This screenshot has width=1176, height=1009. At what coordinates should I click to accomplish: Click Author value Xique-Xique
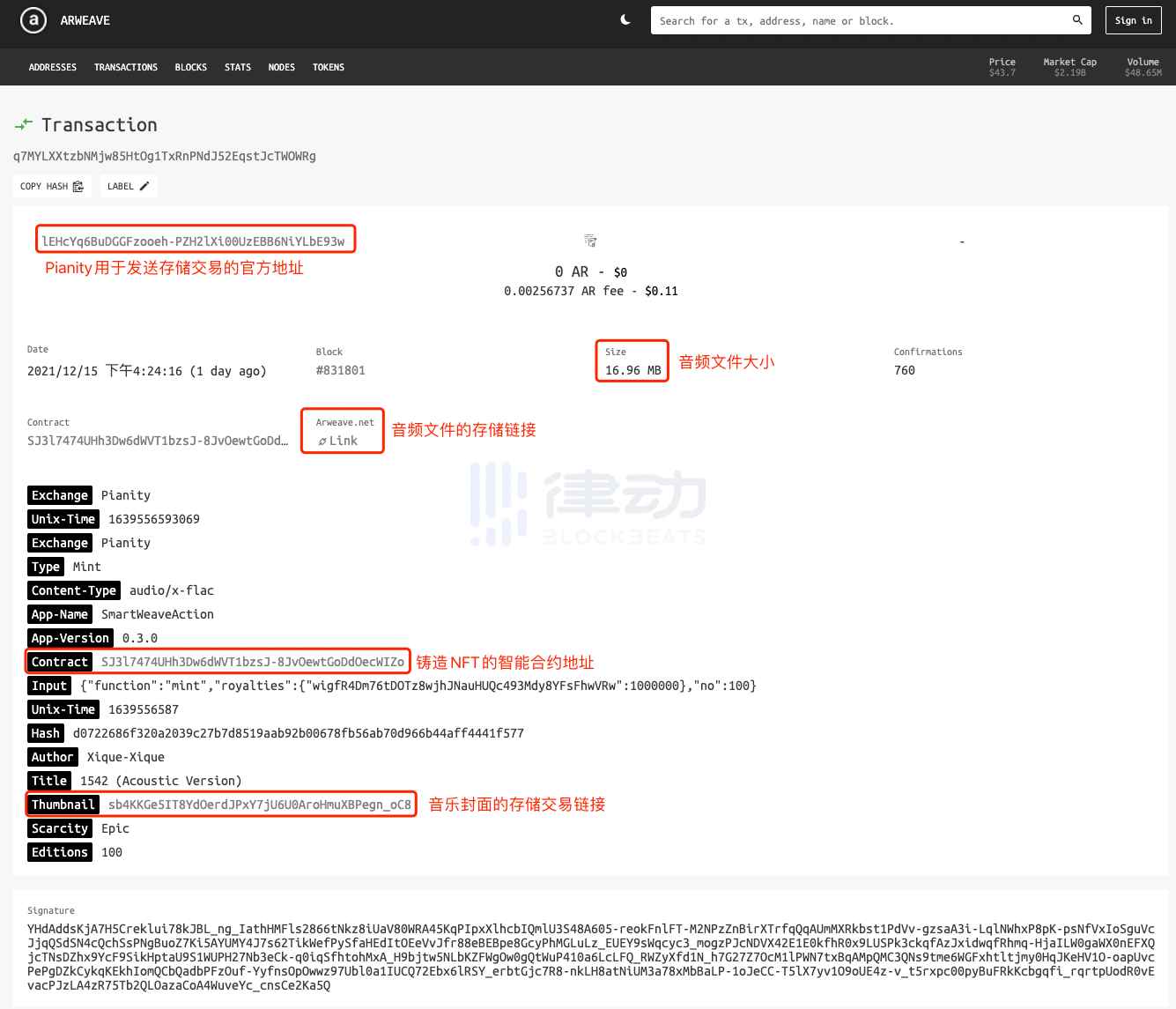click(126, 757)
